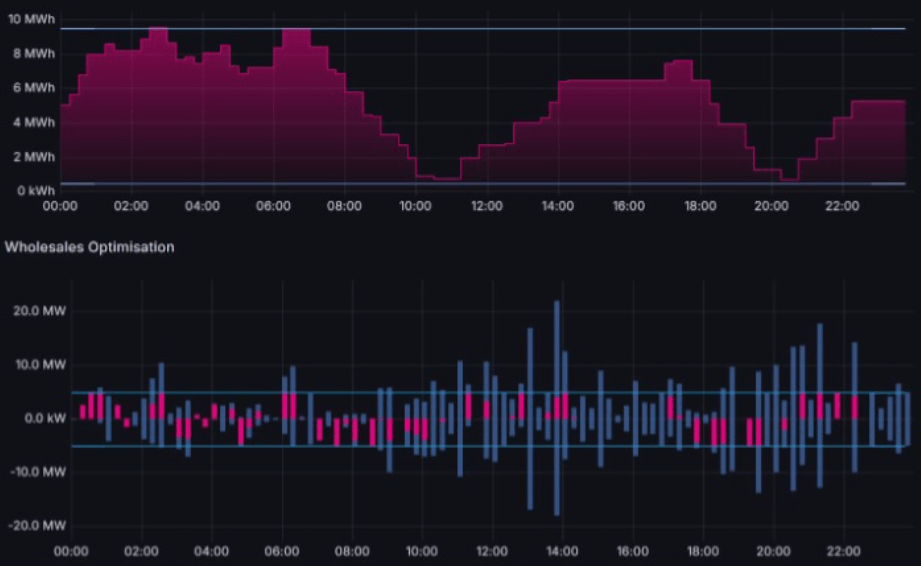This screenshot has height=566, width=921.
Task: Select the 06:00 tick on lower chart
Action: (283, 550)
